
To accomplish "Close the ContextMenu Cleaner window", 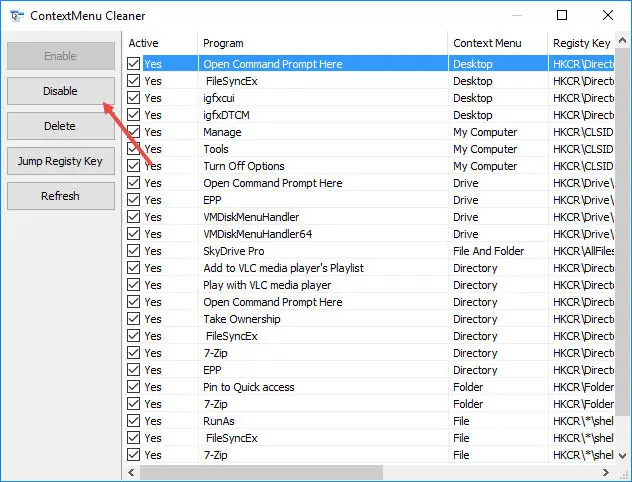I will (x=608, y=15).
